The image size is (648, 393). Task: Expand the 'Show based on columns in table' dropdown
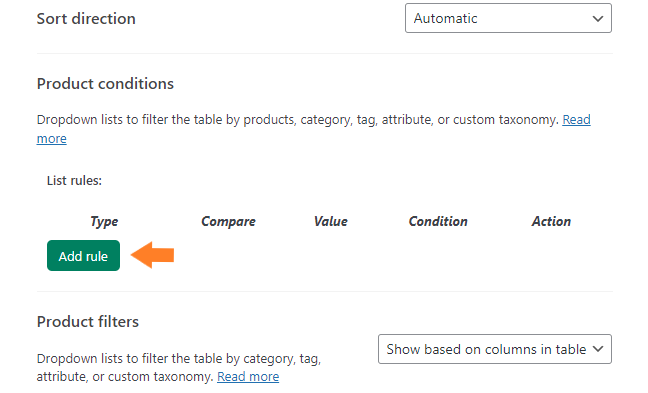click(x=495, y=349)
